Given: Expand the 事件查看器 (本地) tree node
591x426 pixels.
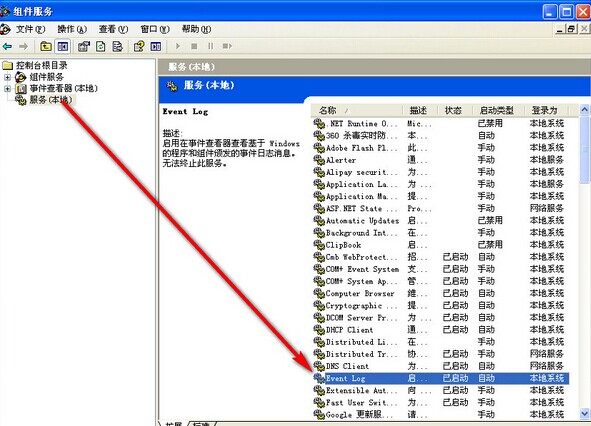Looking at the screenshot, I should (7, 89).
